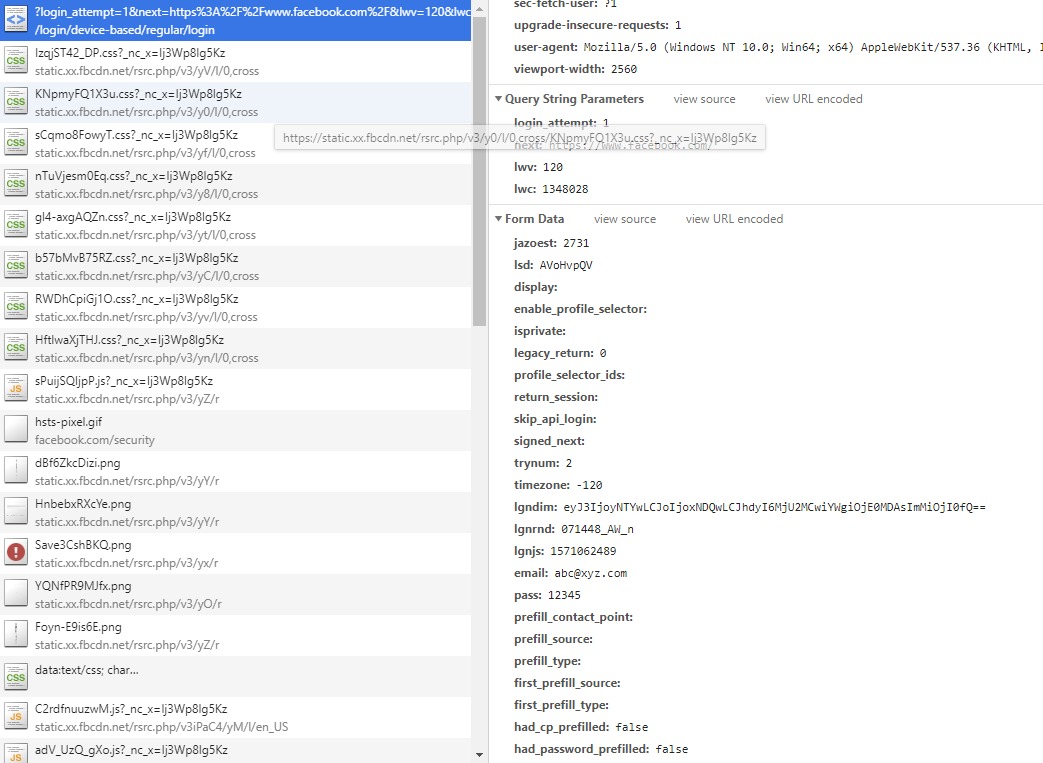Viewport: 1043px width, 763px height.
Task: Click the red error icon for Save3CshBKQ.png
Action: pyautogui.click(x=16, y=553)
